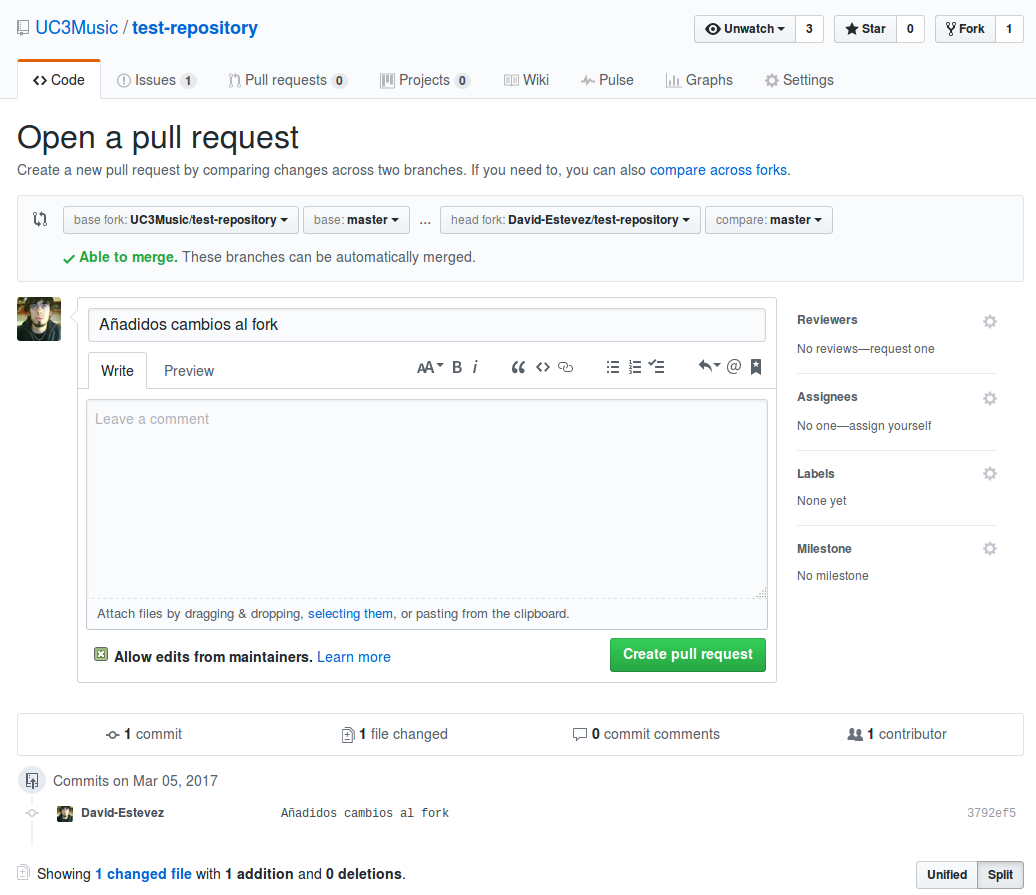Click the pull request title field
Image resolution: width=1036 pixels, height=895 pixels.
pos(427,325)
